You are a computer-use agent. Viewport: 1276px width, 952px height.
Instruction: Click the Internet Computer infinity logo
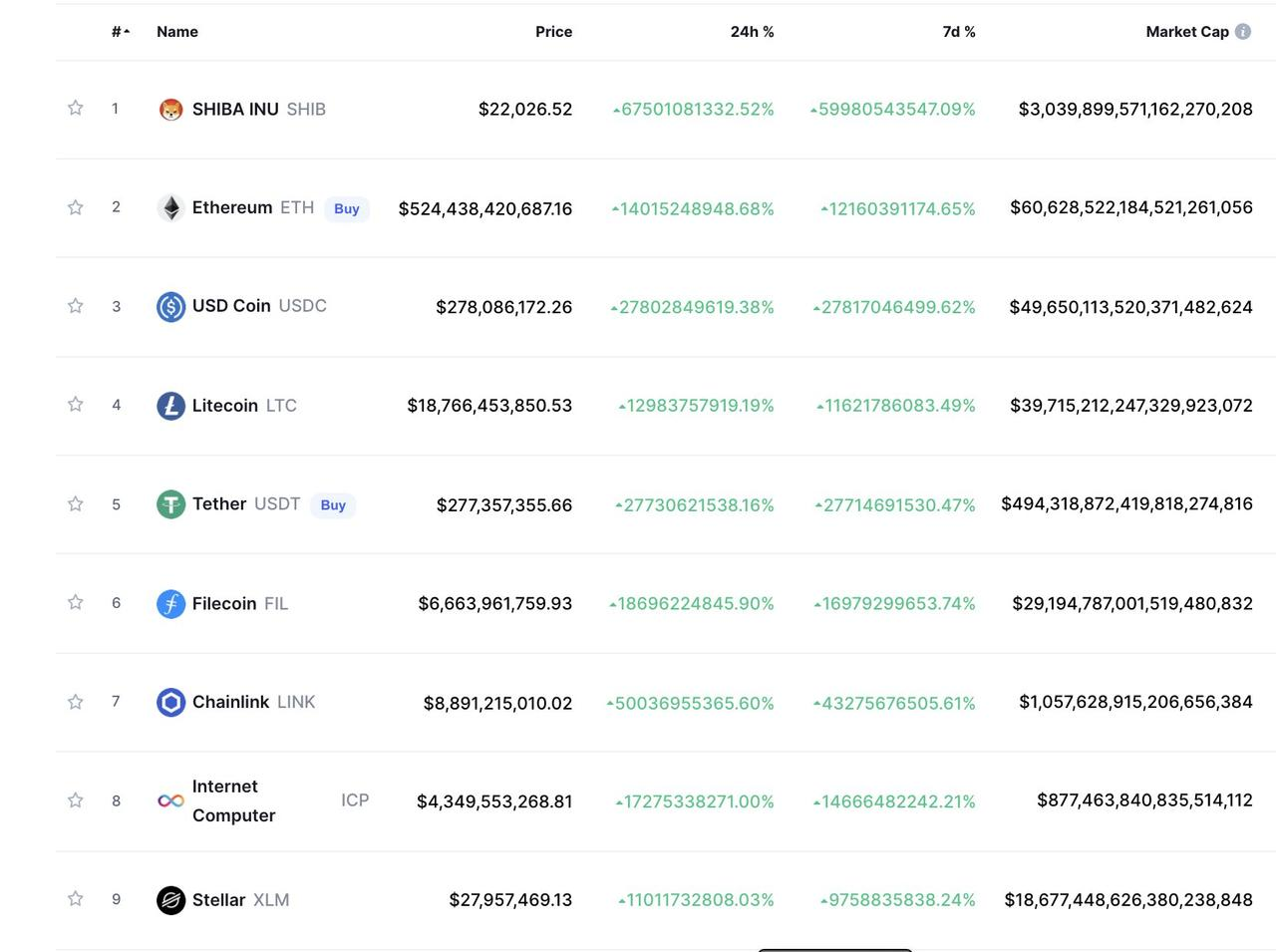(x=170, y=800)
